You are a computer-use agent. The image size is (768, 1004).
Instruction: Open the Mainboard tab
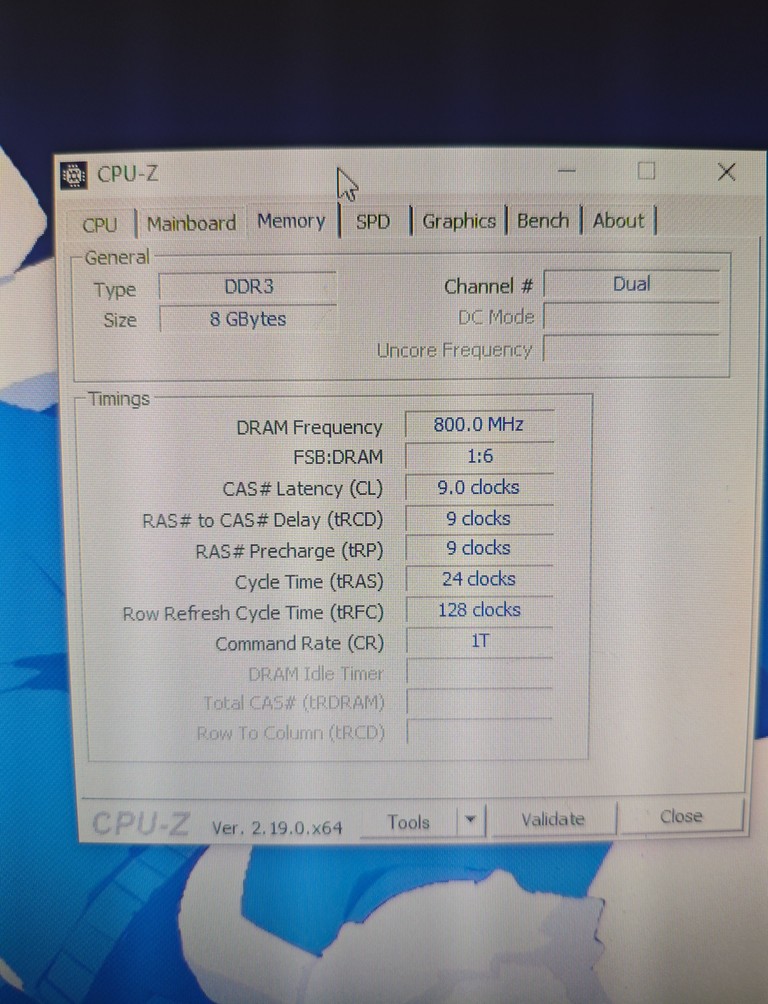[192, 223]
